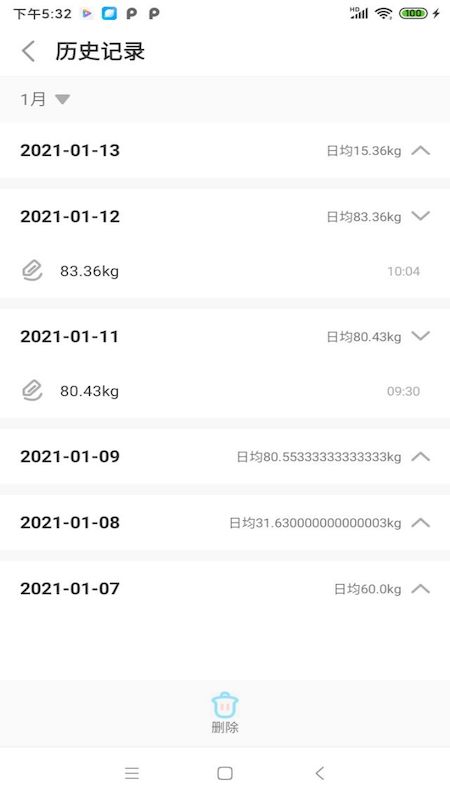The height and width of the screenshot is (800, 450).
Task: Tap the paperclip icon beside 83.36kg
Action: coord(32,271)
